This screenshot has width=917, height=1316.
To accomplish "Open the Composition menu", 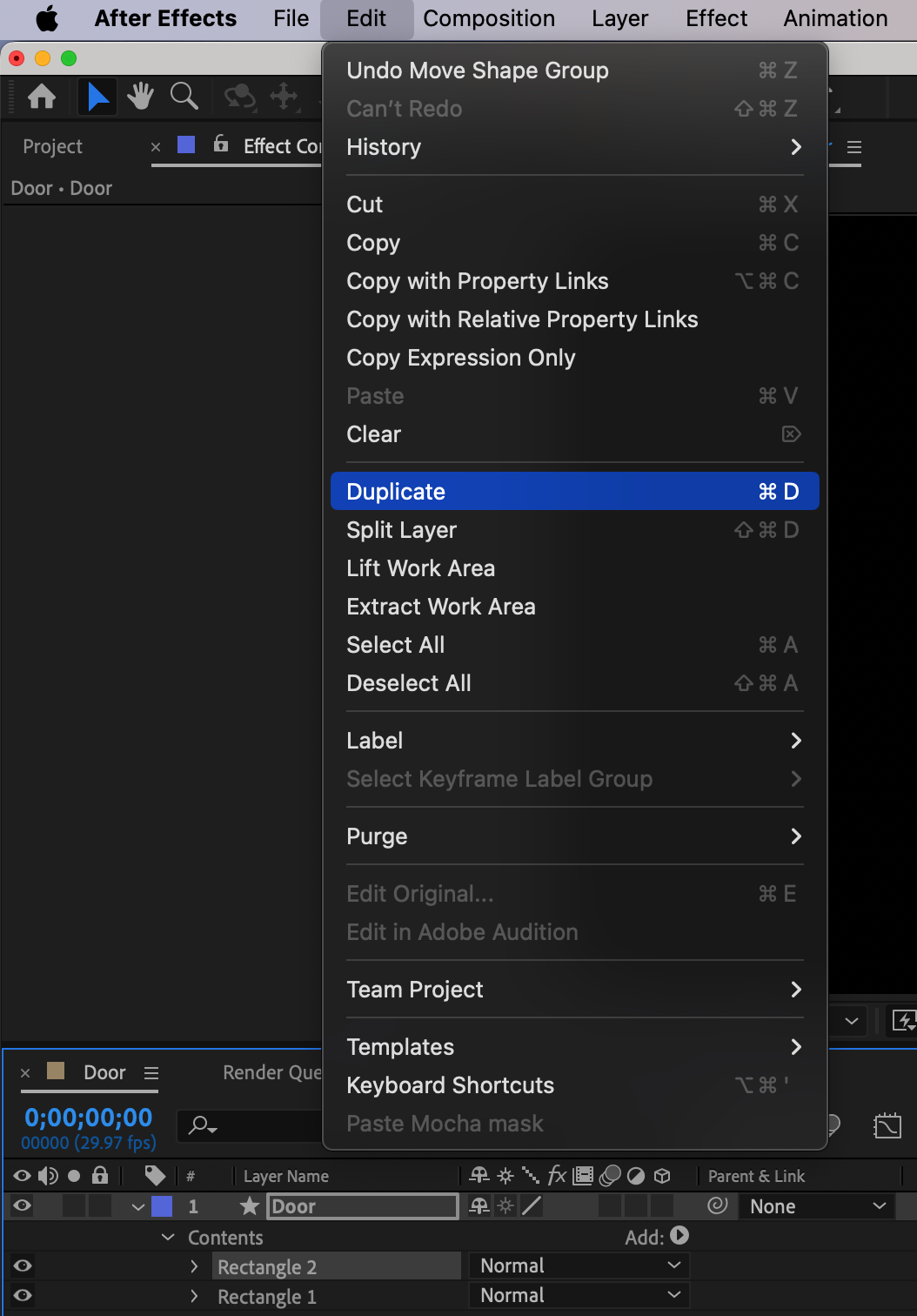I will 489,18.
